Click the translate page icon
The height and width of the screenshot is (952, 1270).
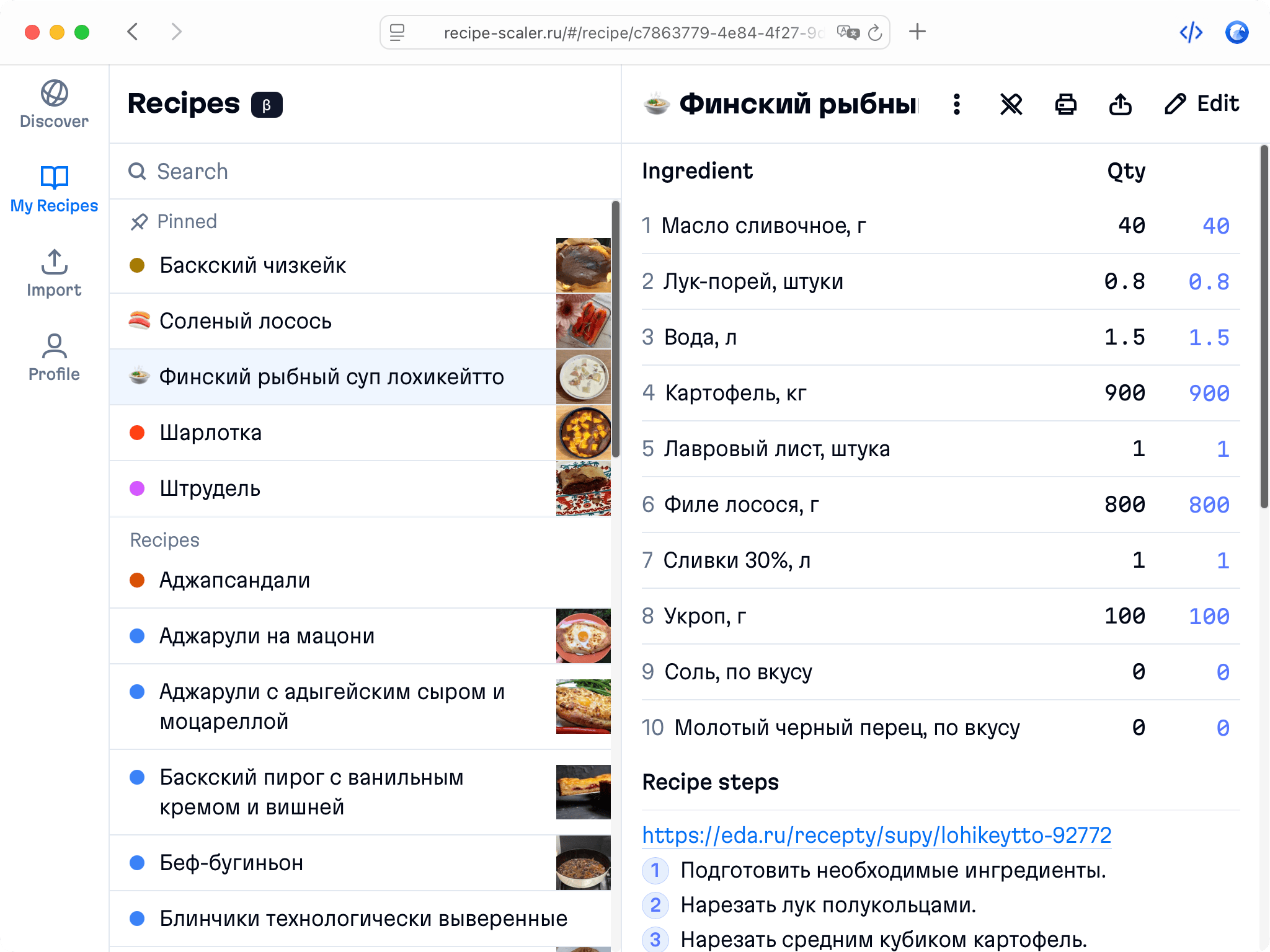pos(848,33)
